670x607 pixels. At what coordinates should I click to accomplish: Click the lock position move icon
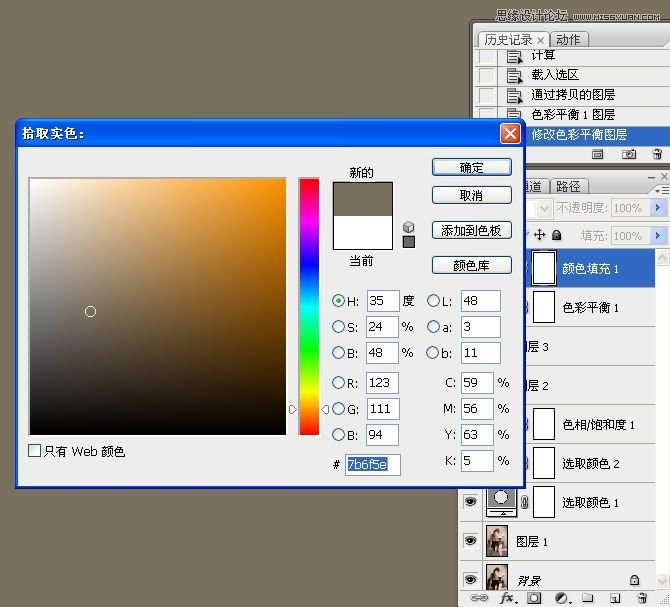(540, 235)
